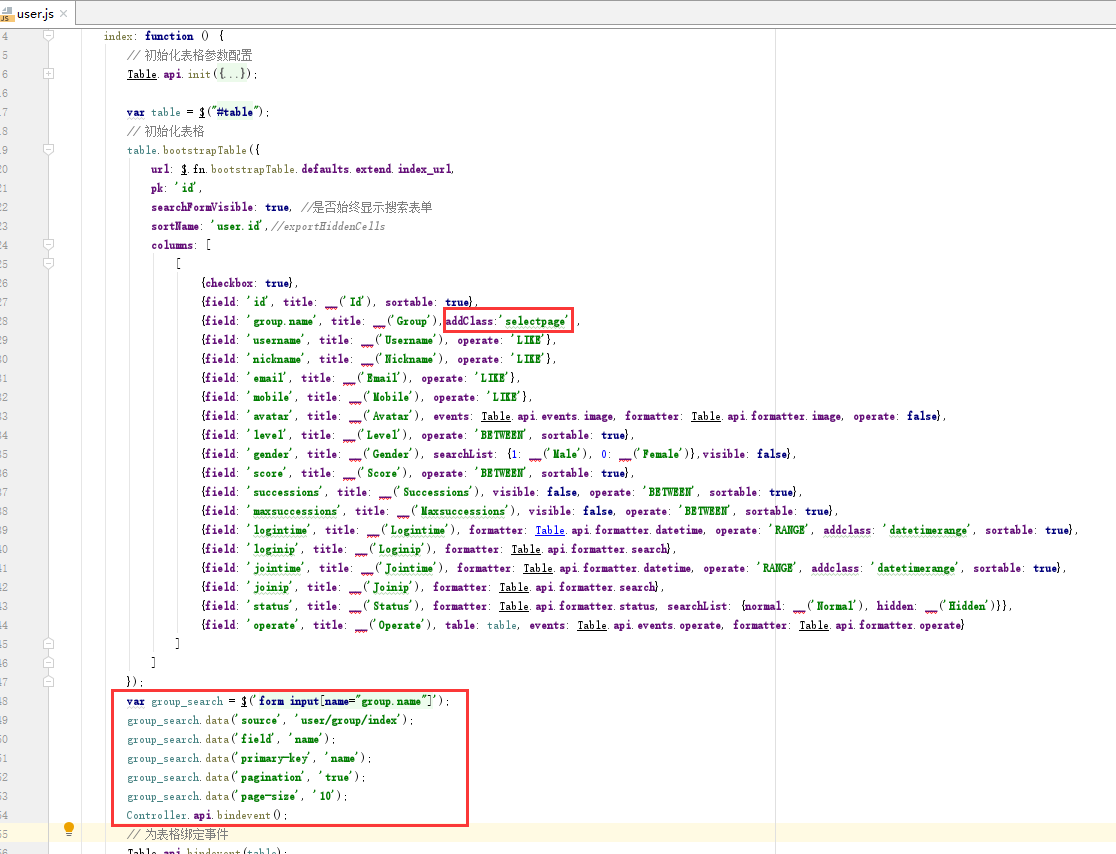Click the 'user.id' string value
This screenshot has height=854, width=1116.
pos(238,226)
